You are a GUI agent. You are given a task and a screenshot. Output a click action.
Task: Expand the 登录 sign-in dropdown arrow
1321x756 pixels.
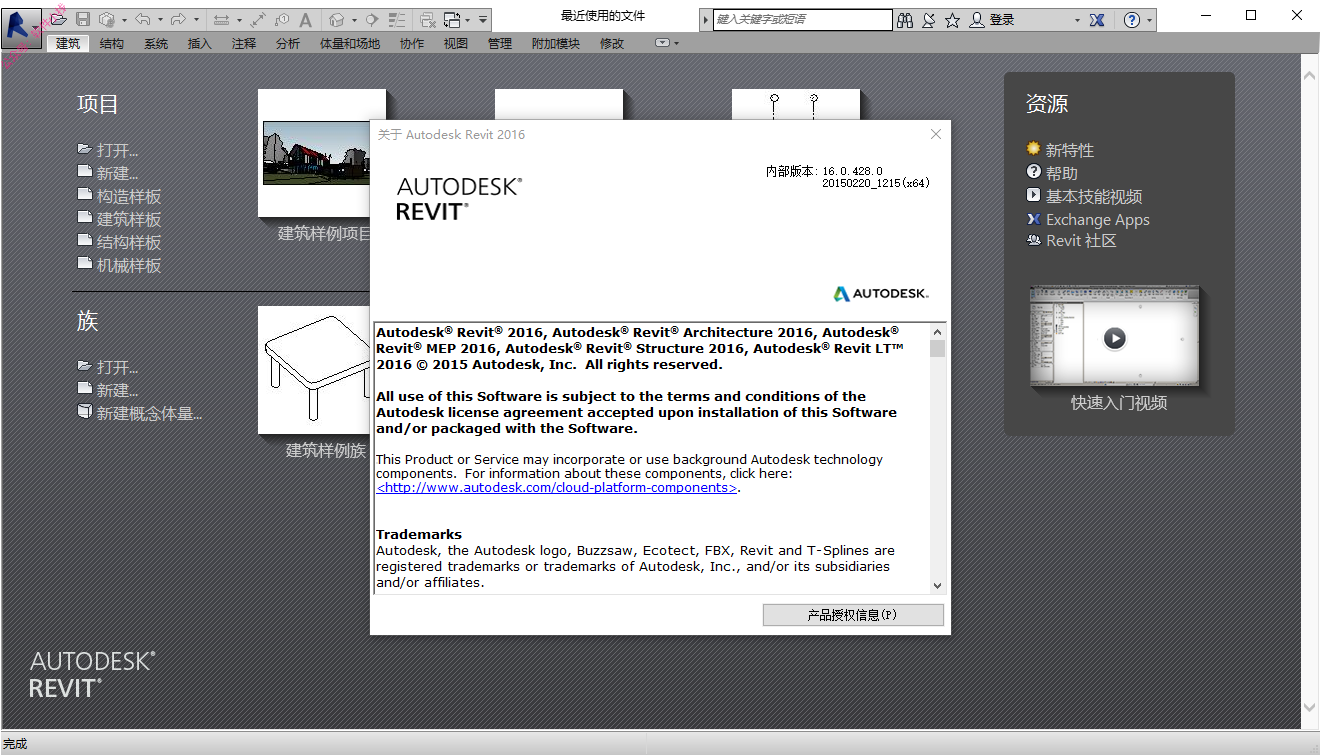pos(1077,20)
